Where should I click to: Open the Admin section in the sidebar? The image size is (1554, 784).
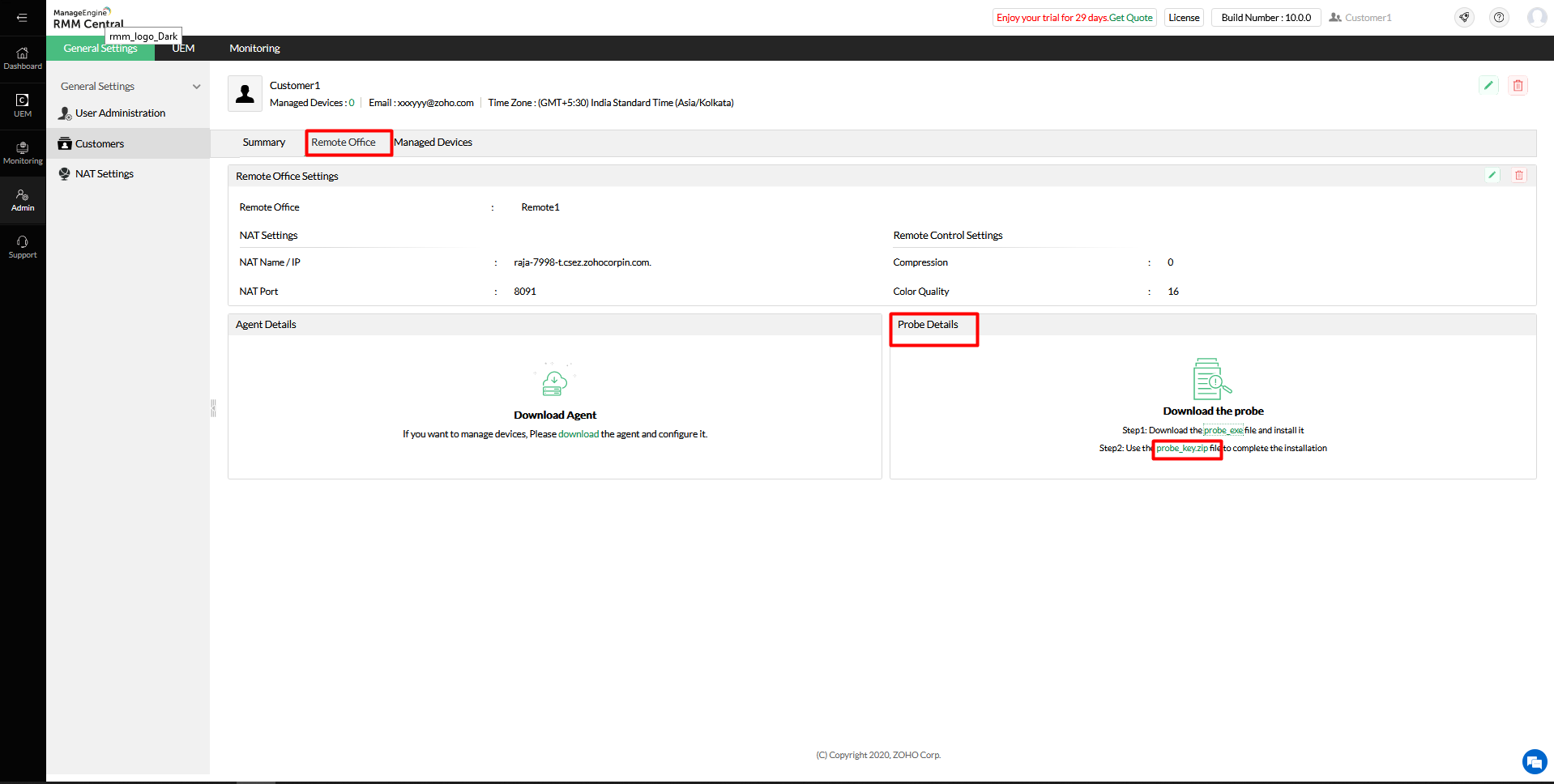tap(22, 199)
